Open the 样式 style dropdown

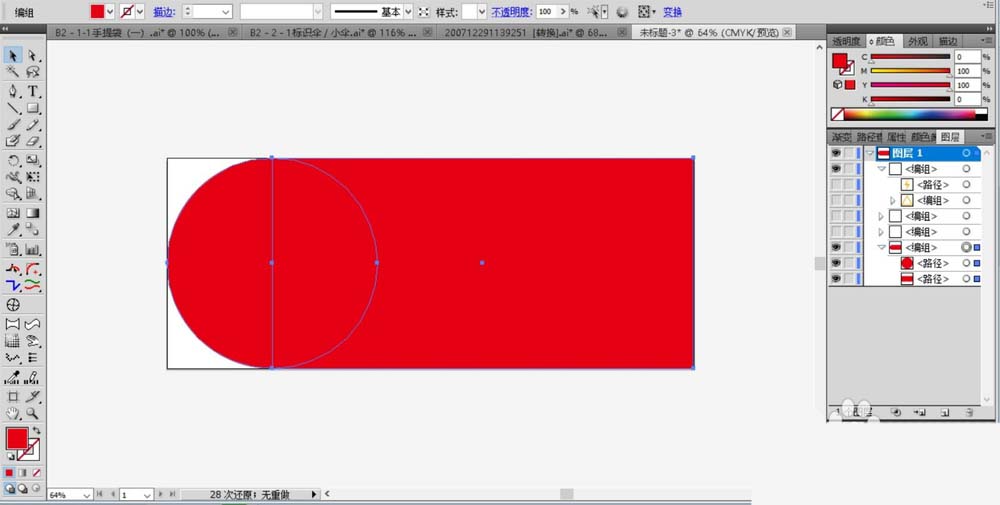(482, 11)
